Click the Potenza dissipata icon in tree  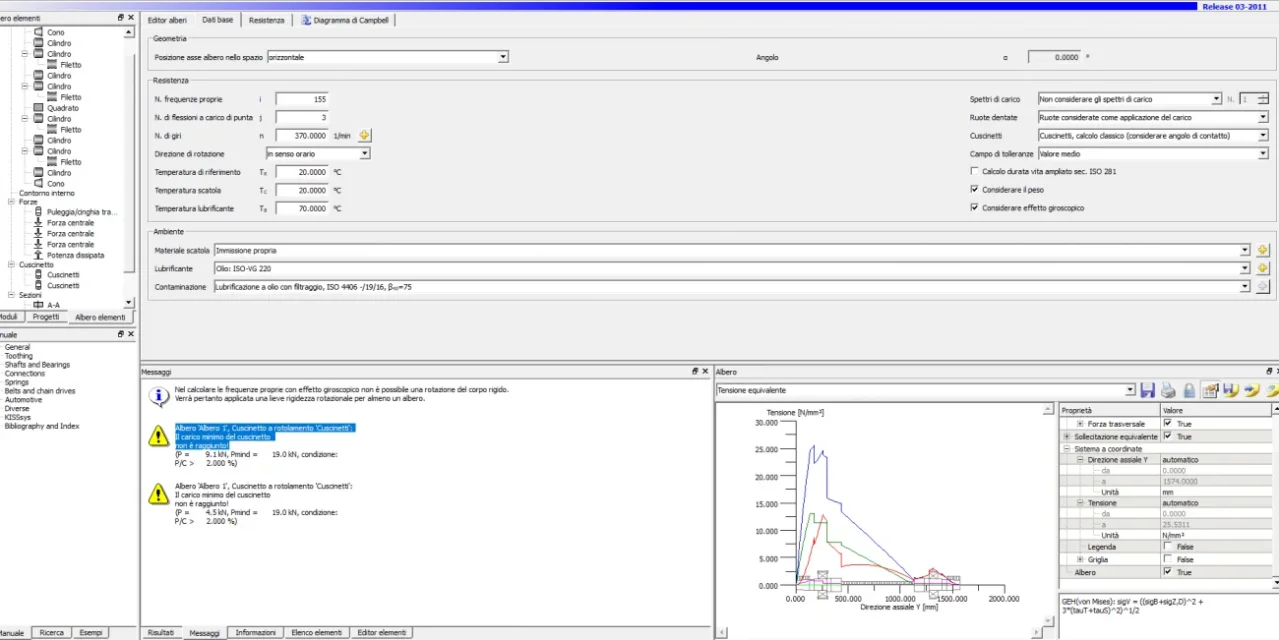(39, 255)
